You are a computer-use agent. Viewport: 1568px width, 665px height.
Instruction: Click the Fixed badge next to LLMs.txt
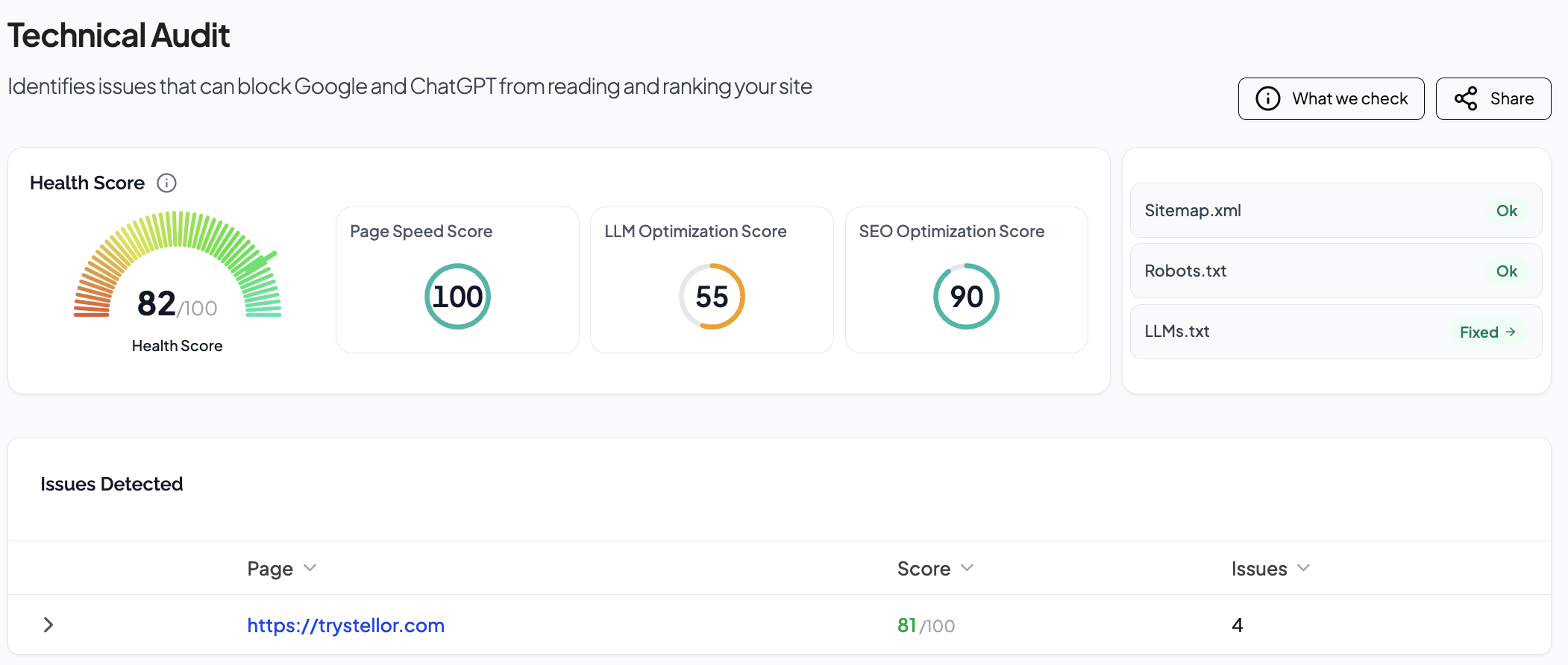coord(1487,332)
